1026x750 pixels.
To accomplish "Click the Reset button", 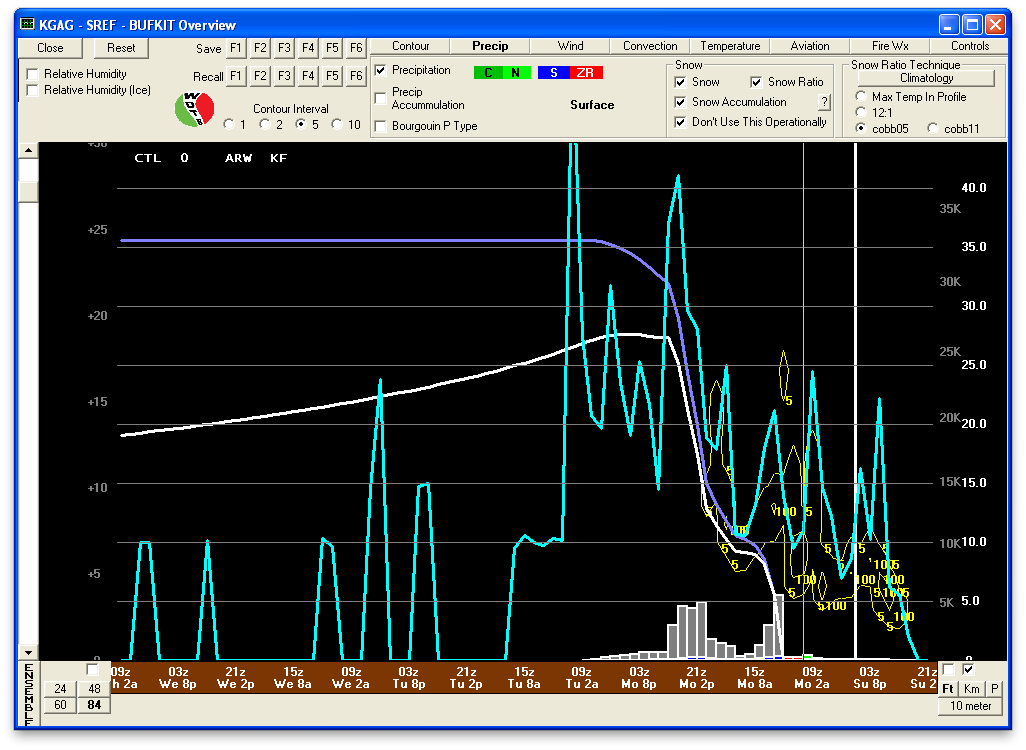I will (x=121, y=48).
